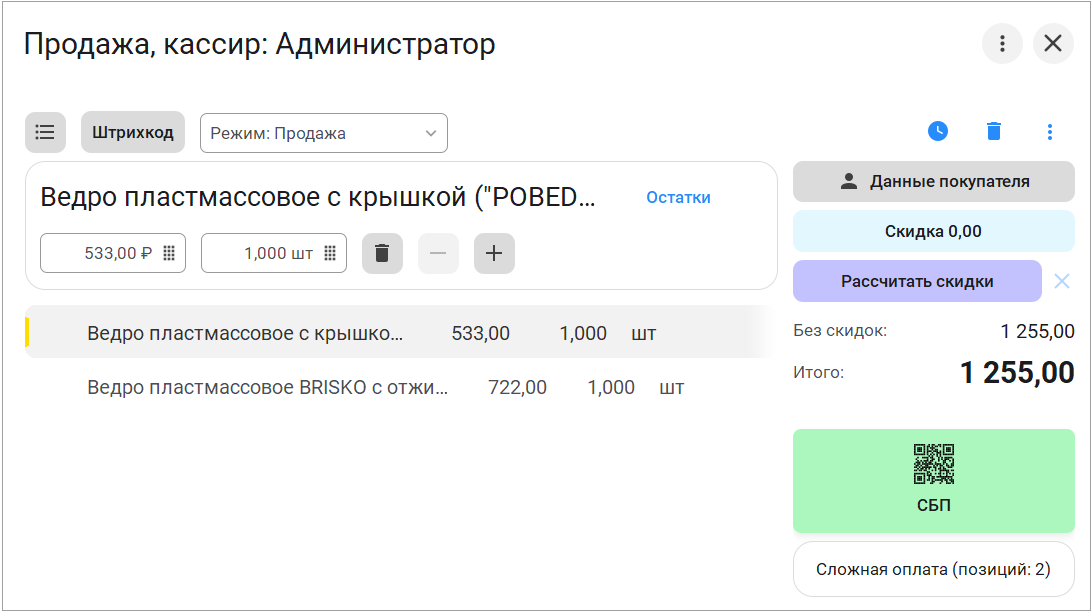
Task: Delete selected item with gray trash button
Action: [x=382, y=253]
